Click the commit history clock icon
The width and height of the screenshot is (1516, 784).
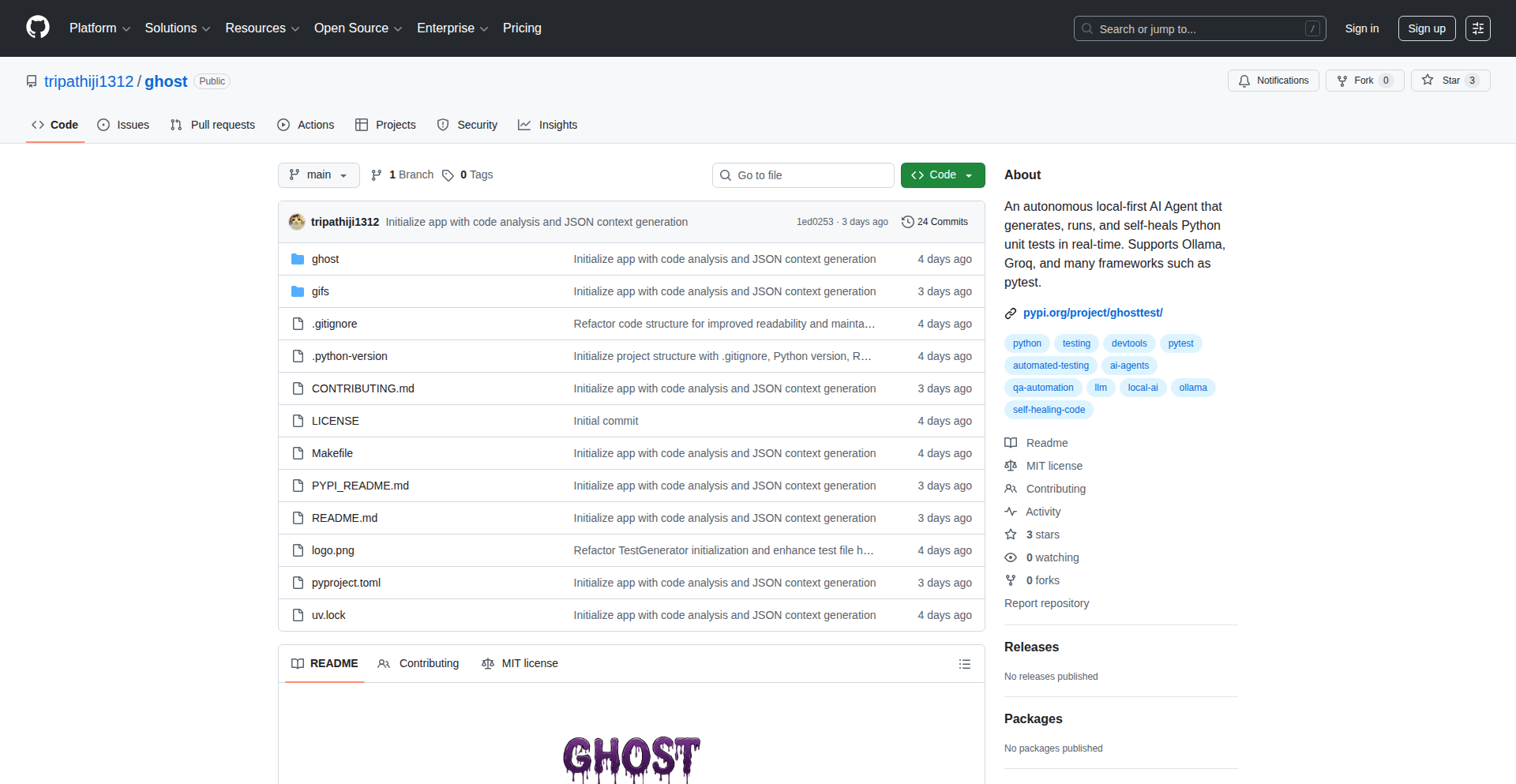click(907, 222)
